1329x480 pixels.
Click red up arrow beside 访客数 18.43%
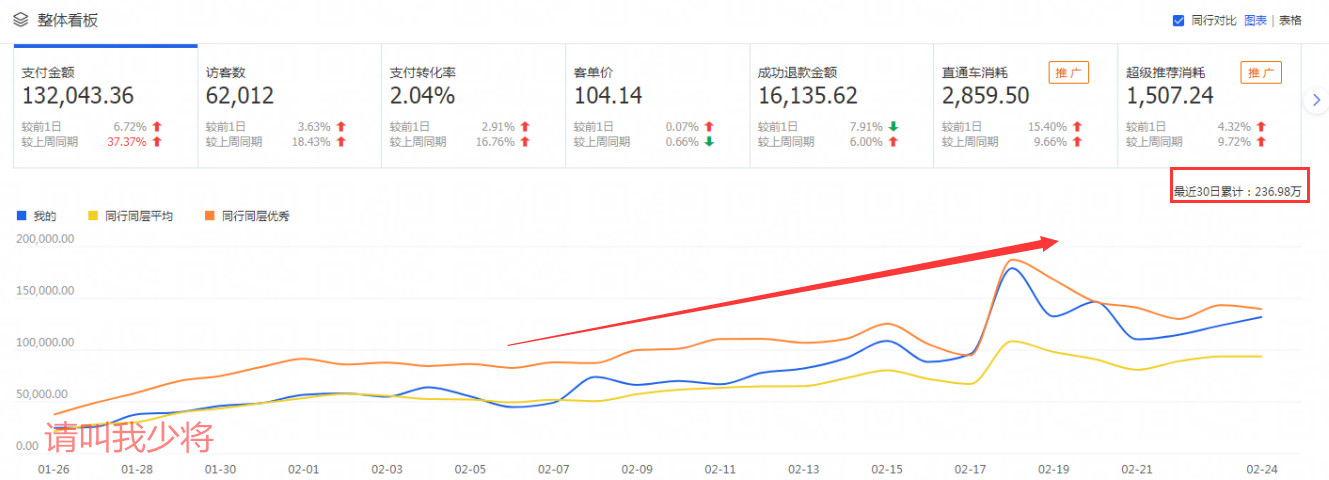tap(341, 142)
